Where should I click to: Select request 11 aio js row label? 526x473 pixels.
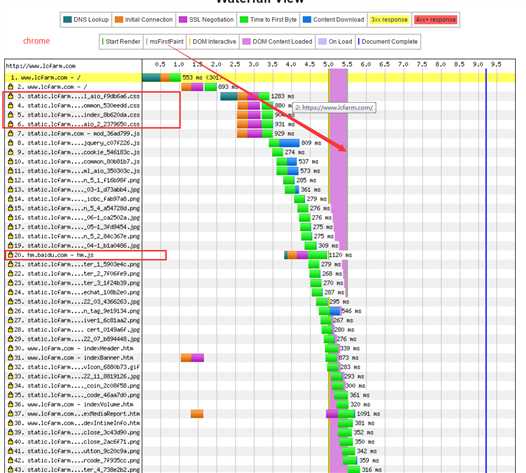[77, 171]
